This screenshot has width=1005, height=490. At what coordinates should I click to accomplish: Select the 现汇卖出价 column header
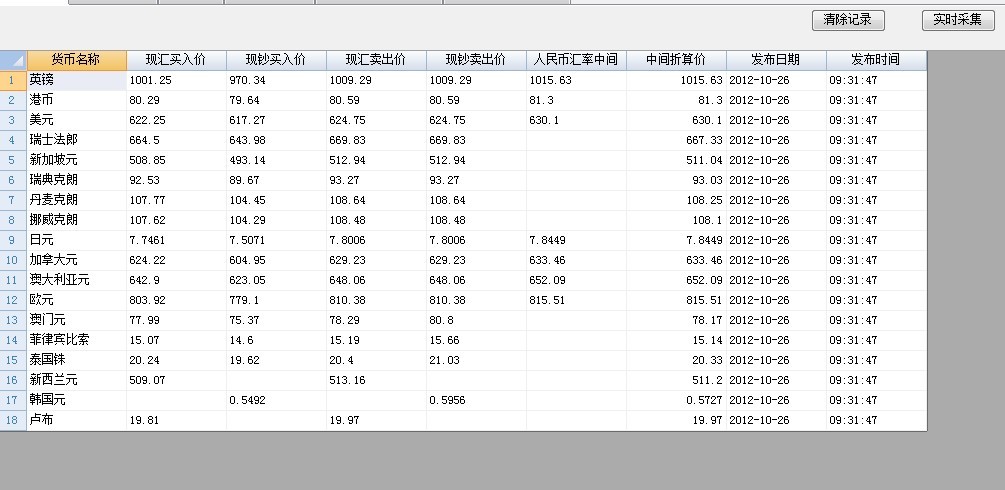[x=376, y=60]
